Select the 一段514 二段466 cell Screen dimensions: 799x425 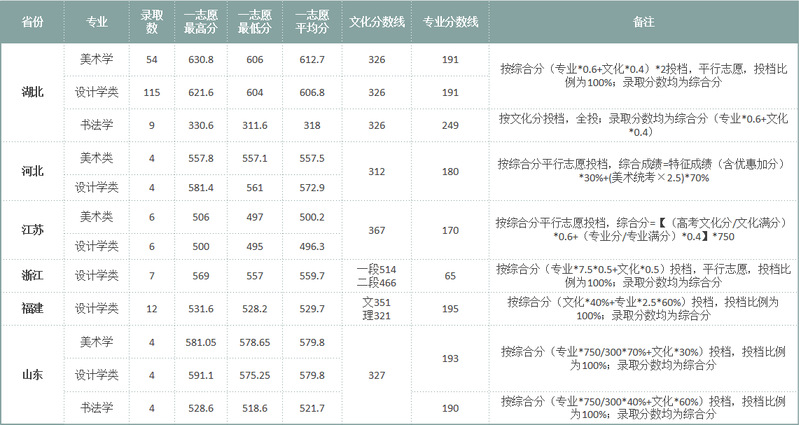pyautogui.click(x=377, y=275)
